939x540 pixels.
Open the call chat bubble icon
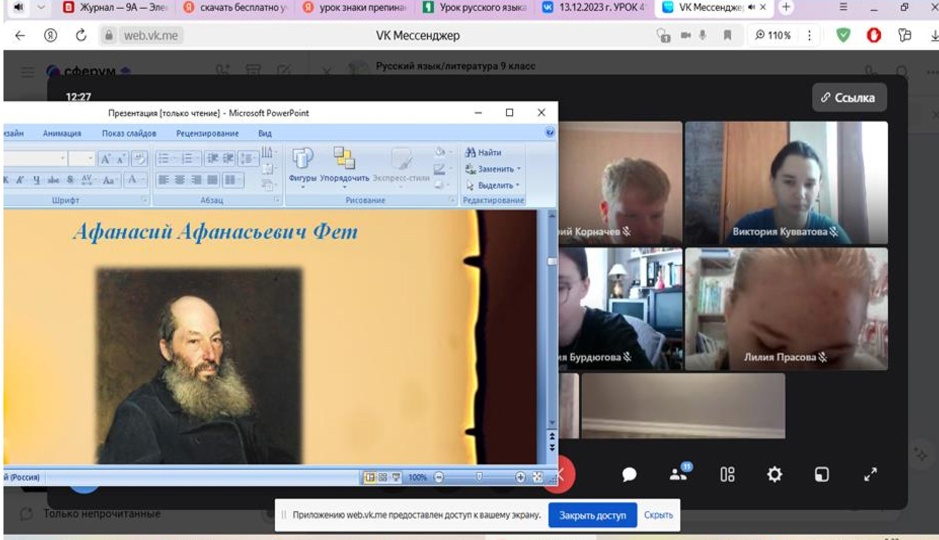pos(629,475)
